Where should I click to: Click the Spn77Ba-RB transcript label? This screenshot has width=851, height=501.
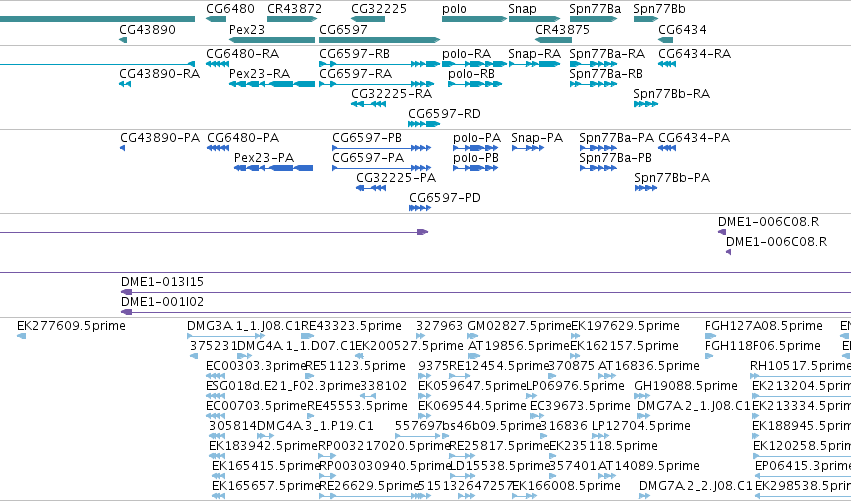(x=606, y=74)
